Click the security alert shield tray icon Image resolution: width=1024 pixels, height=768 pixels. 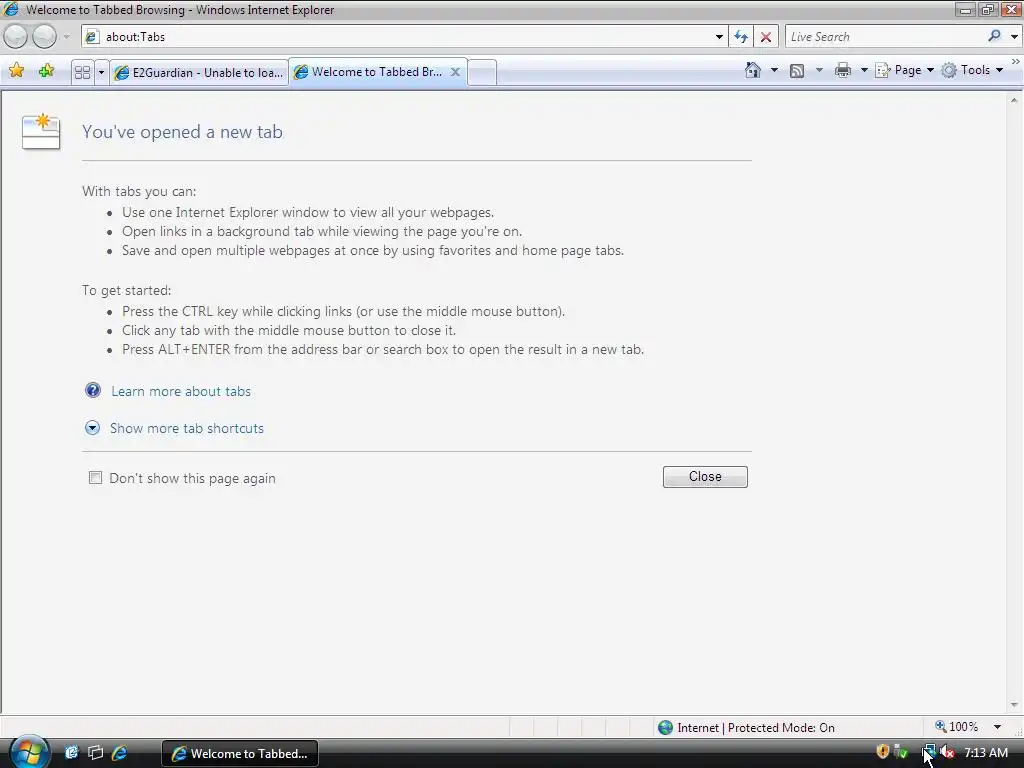click(x=882, y=752)
